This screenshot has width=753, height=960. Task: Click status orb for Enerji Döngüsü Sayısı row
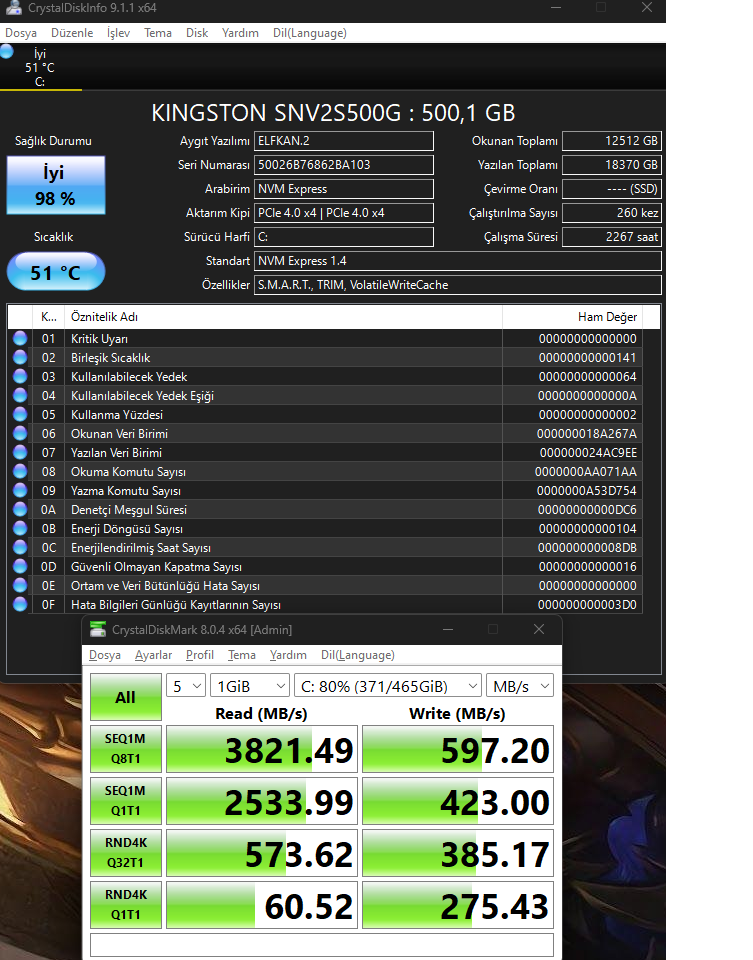coord(20,528)
